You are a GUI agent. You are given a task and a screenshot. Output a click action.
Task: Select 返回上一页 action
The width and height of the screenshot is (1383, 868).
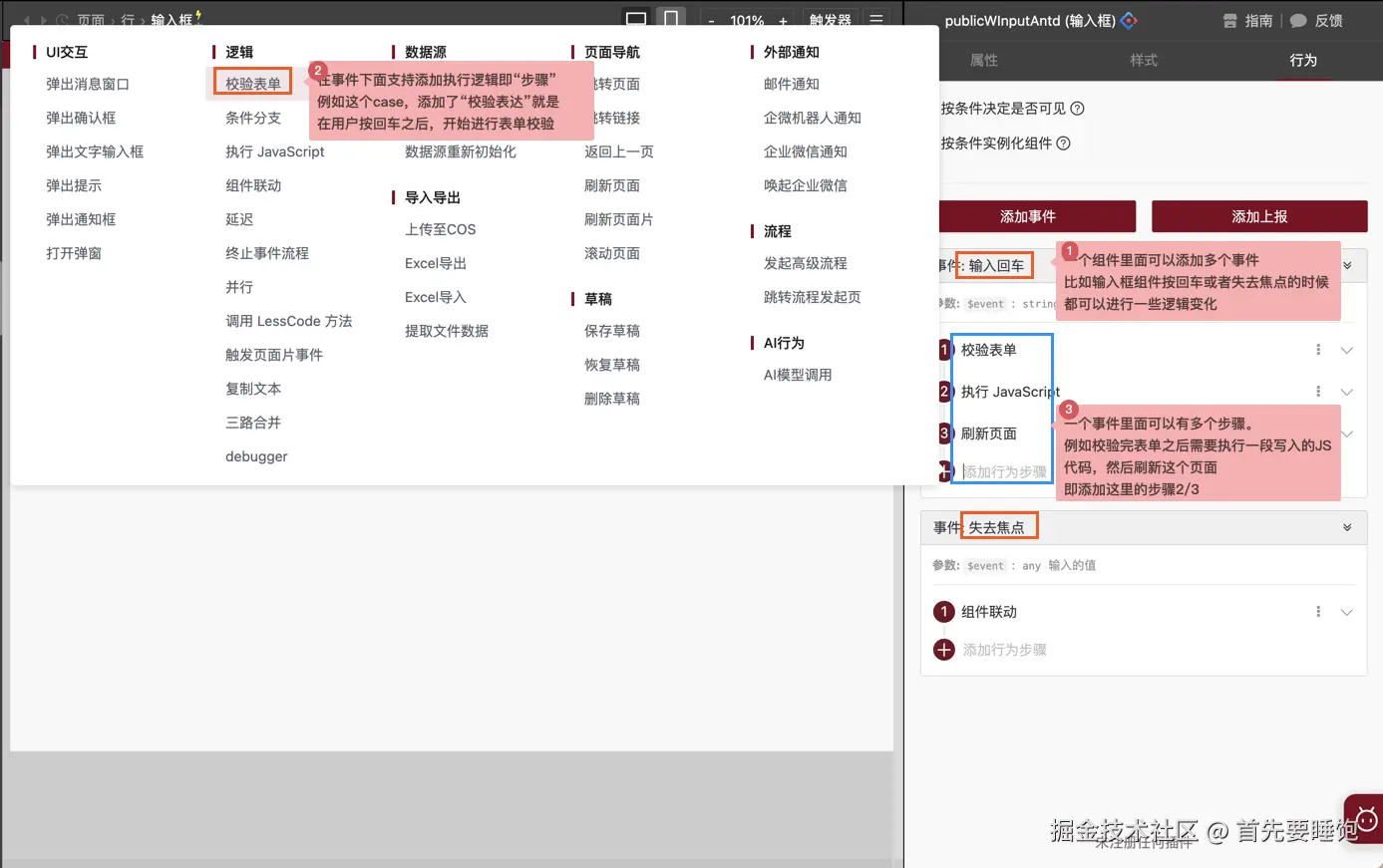[x=619, y=151]
